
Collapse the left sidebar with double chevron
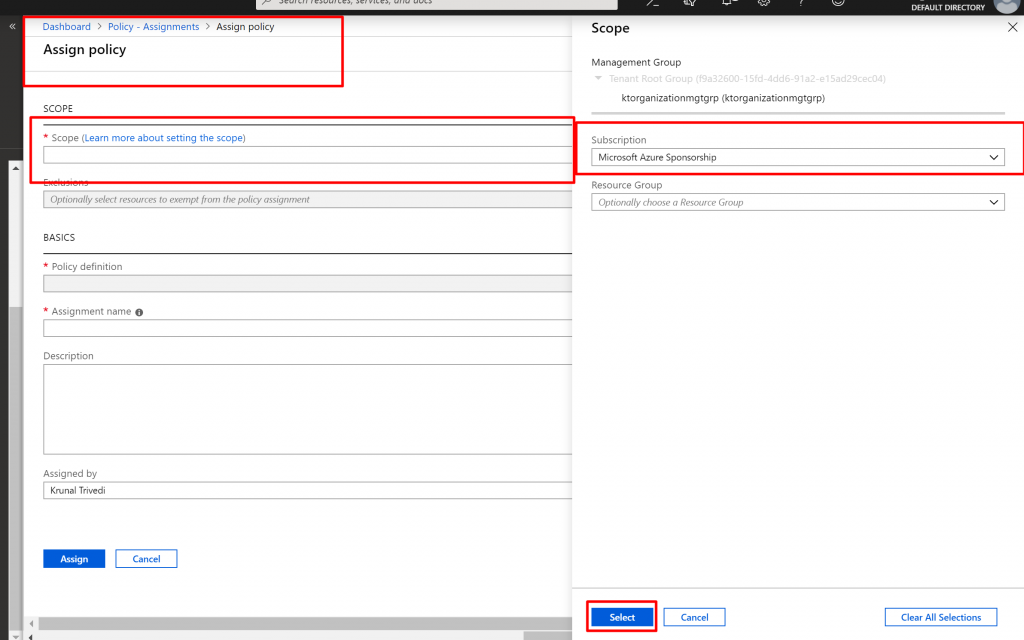[x=12, y=27]
